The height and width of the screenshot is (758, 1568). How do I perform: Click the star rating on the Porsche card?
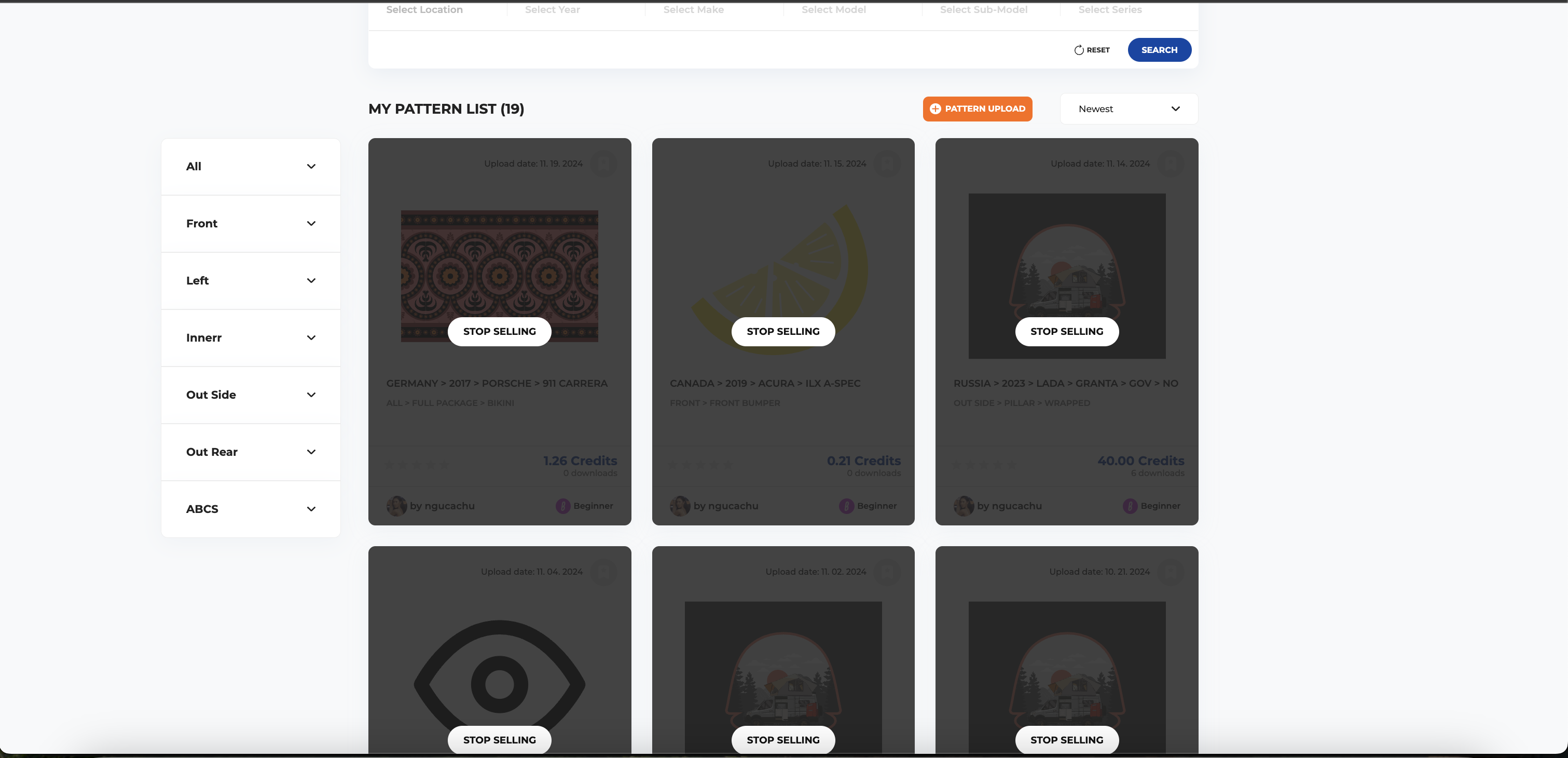pyautogui.click(x=417, y=465)
